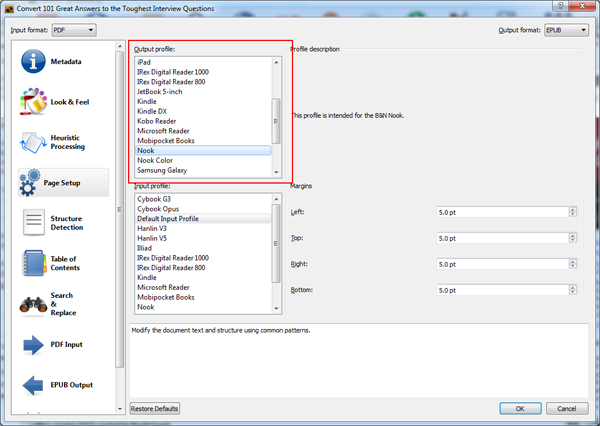Click Input profile list scrollbar thumb
600x426 pixels.
pyautogui.click(x=276, y=243)
